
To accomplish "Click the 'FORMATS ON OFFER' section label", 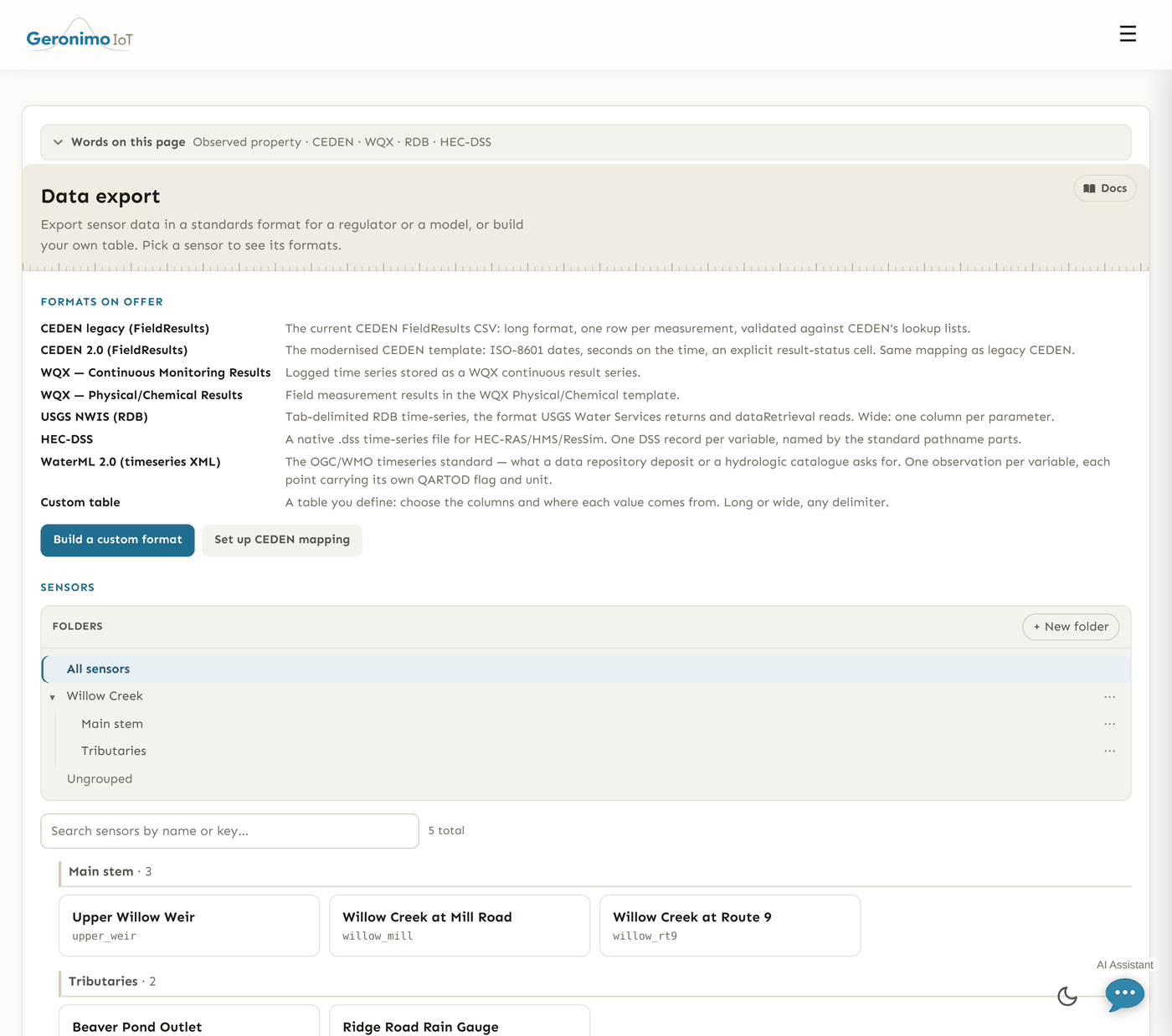I will pos(102,302).
